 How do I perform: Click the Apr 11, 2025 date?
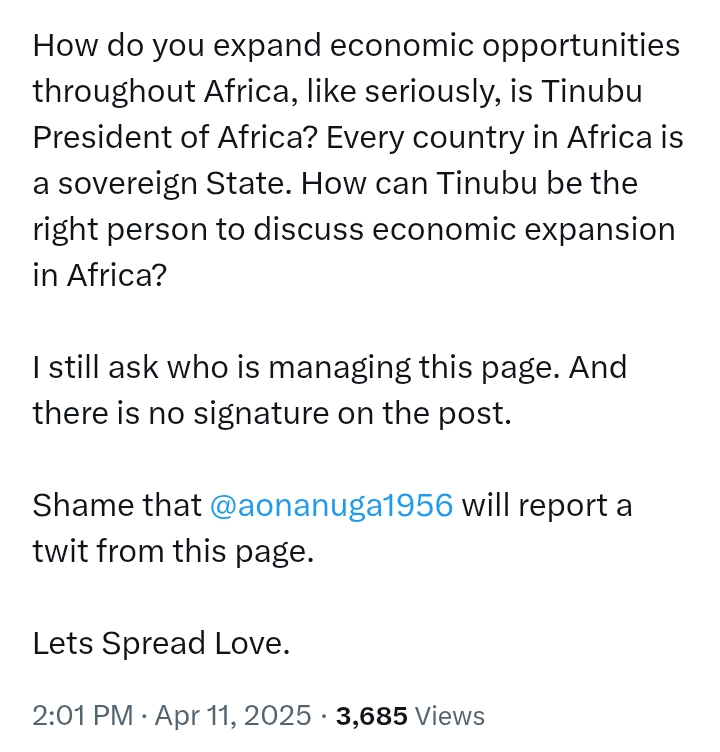pyautogui.click(x=233, y=716)
